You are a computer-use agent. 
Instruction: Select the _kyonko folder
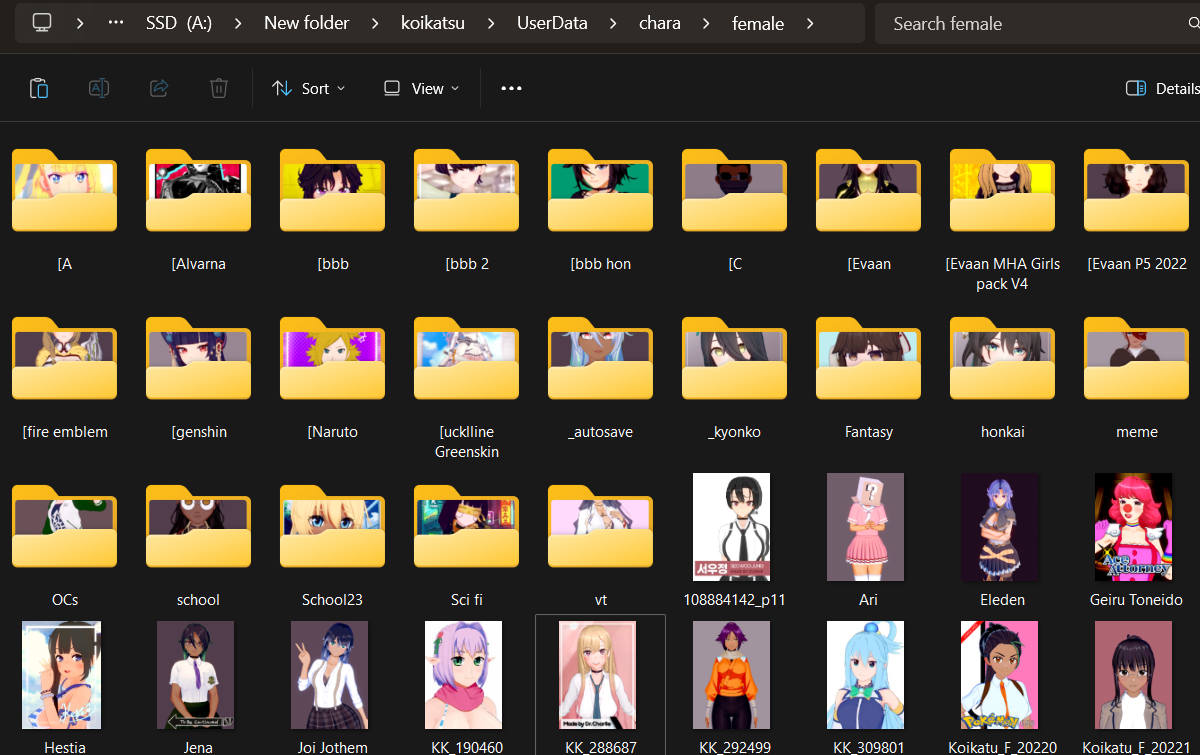(x=735, y=380)
